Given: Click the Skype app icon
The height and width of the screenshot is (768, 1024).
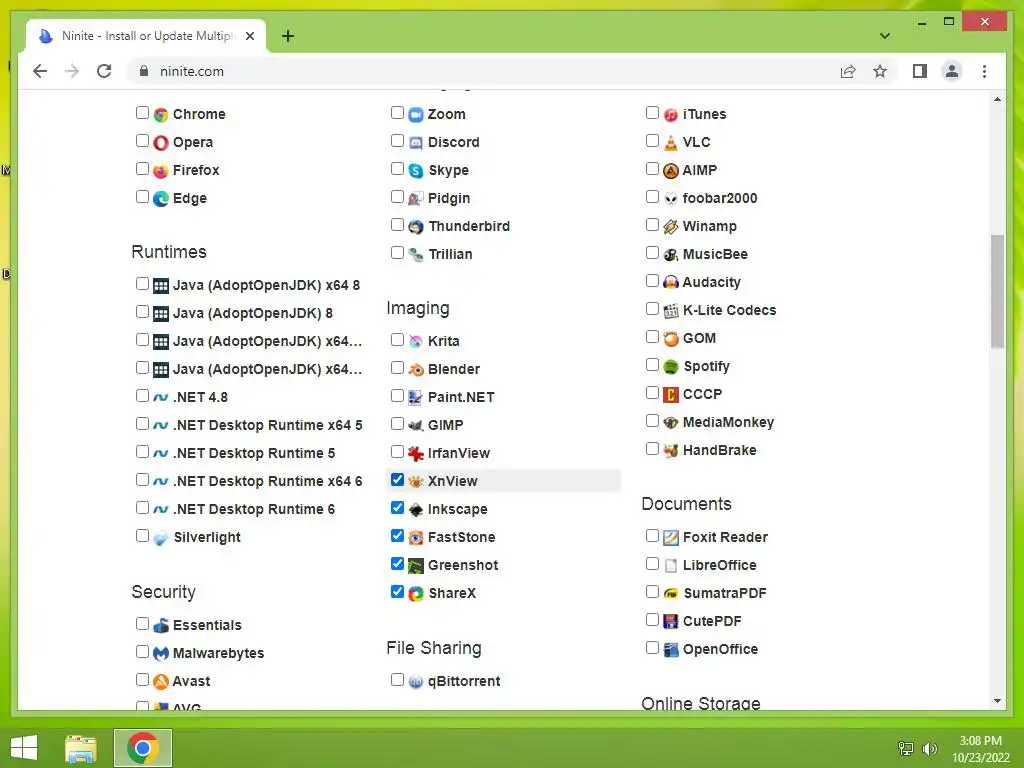Looking at the screenshot, I should coord(416,170).
